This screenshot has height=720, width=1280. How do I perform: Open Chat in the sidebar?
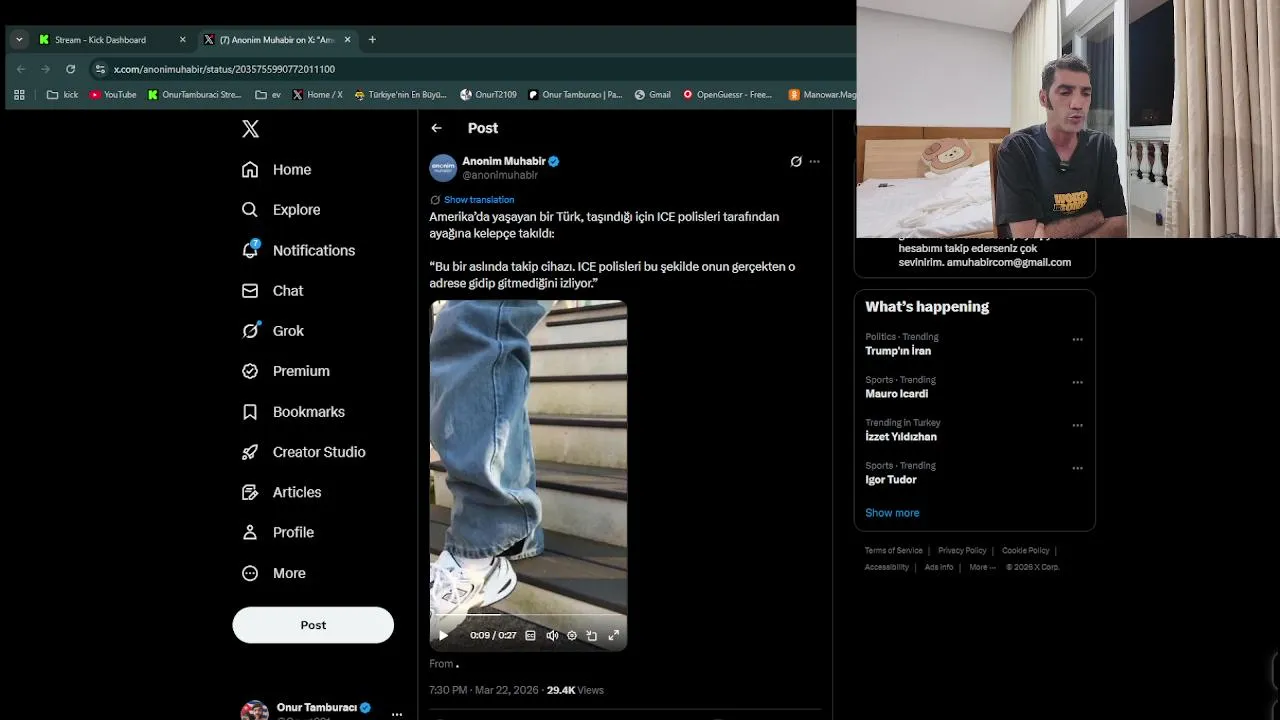pyautogui.click(x=272, y=291)
